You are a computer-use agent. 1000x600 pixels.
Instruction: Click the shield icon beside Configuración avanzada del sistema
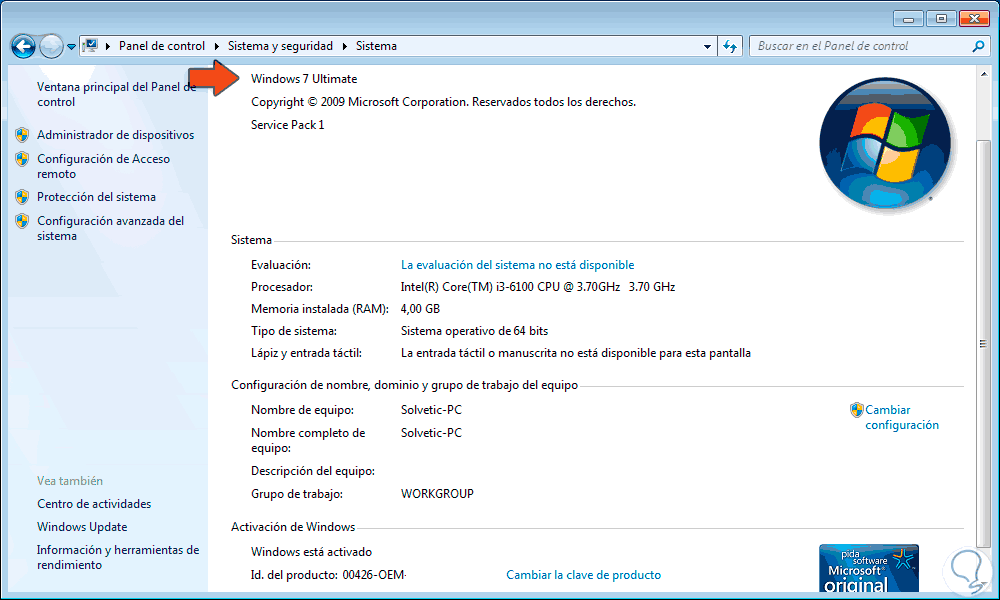pos(22,221)
